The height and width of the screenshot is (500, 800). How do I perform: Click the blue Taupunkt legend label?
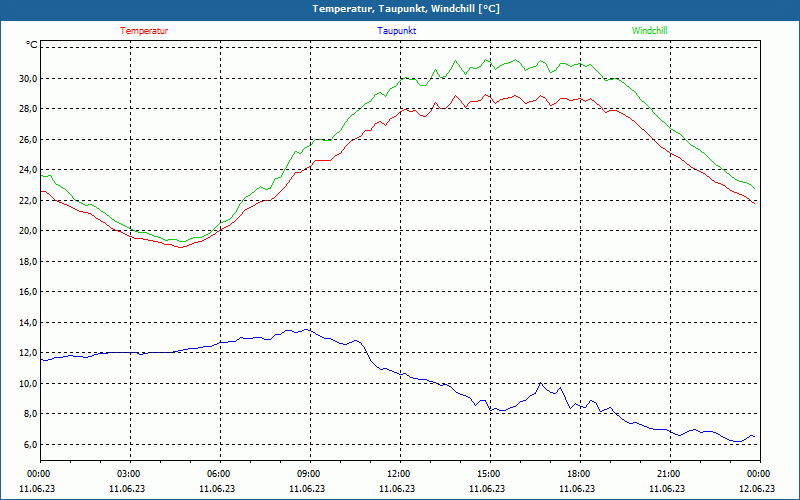(x=396, y=31)
